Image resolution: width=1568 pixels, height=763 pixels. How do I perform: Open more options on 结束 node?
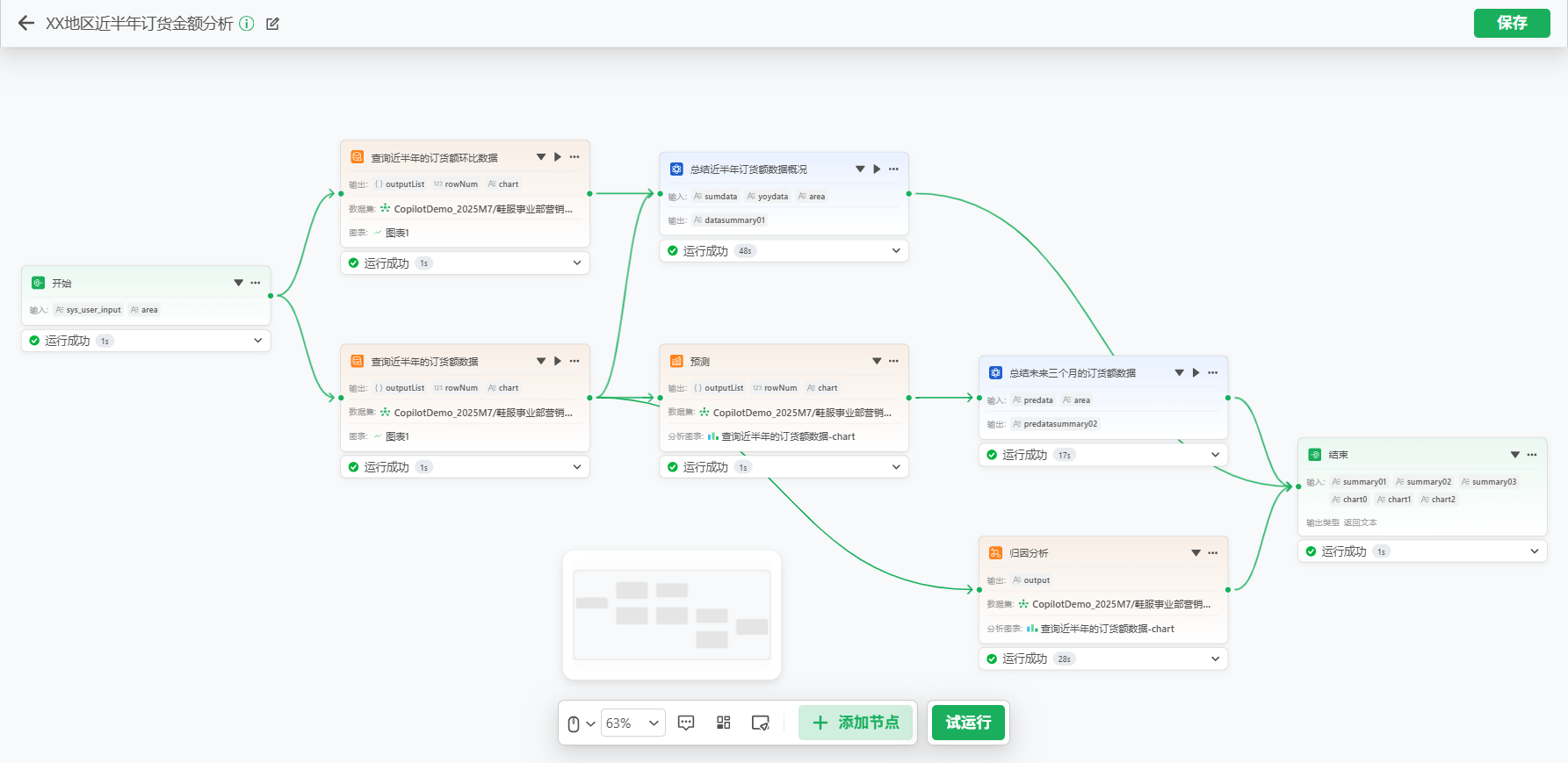click(x=1532, y=455)
